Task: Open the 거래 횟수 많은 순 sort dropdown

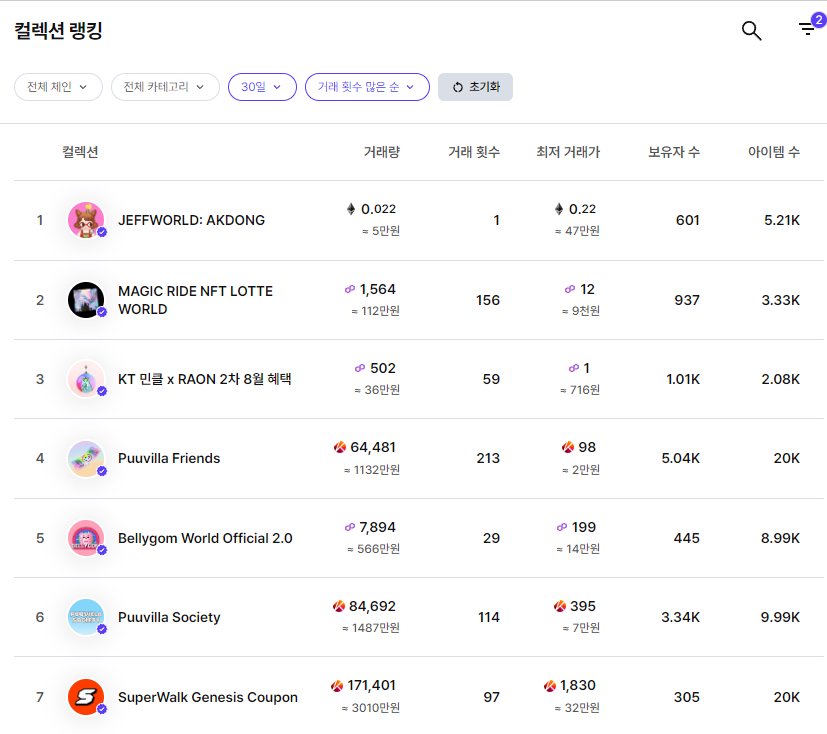Action: tap(367, 87)
